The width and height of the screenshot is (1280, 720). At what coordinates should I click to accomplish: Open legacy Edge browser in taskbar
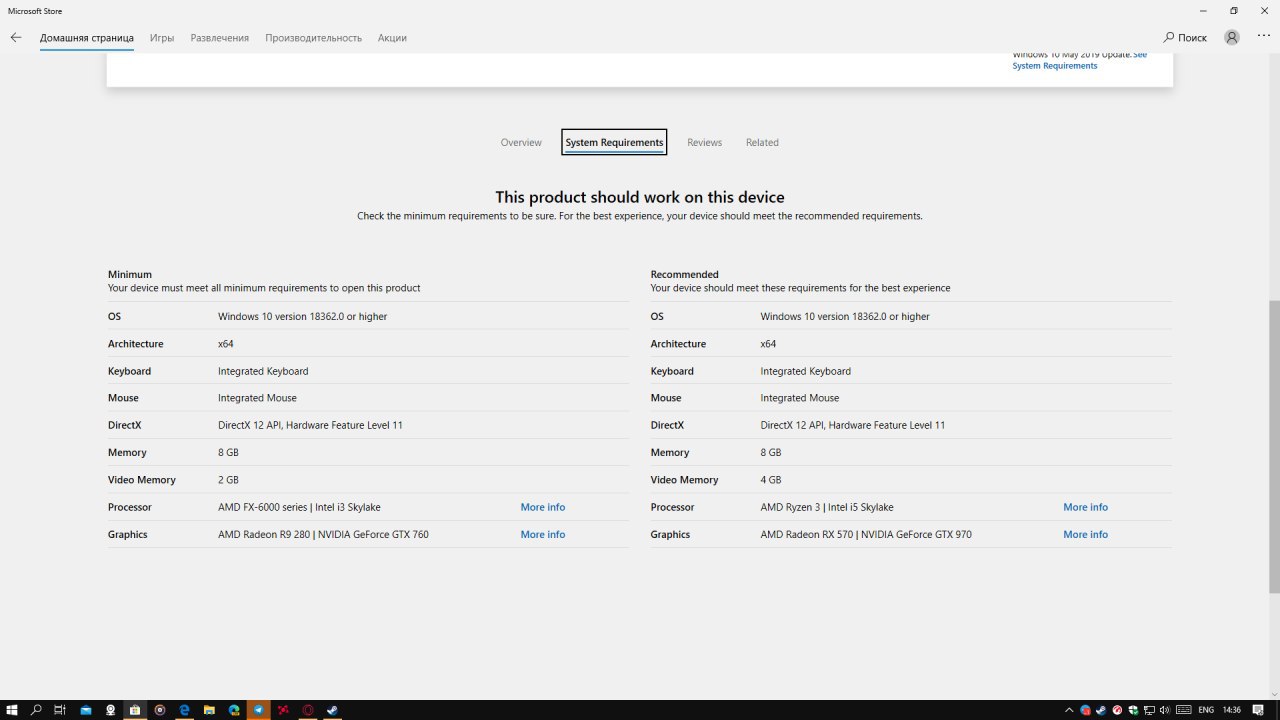click(x=184, y=710)
